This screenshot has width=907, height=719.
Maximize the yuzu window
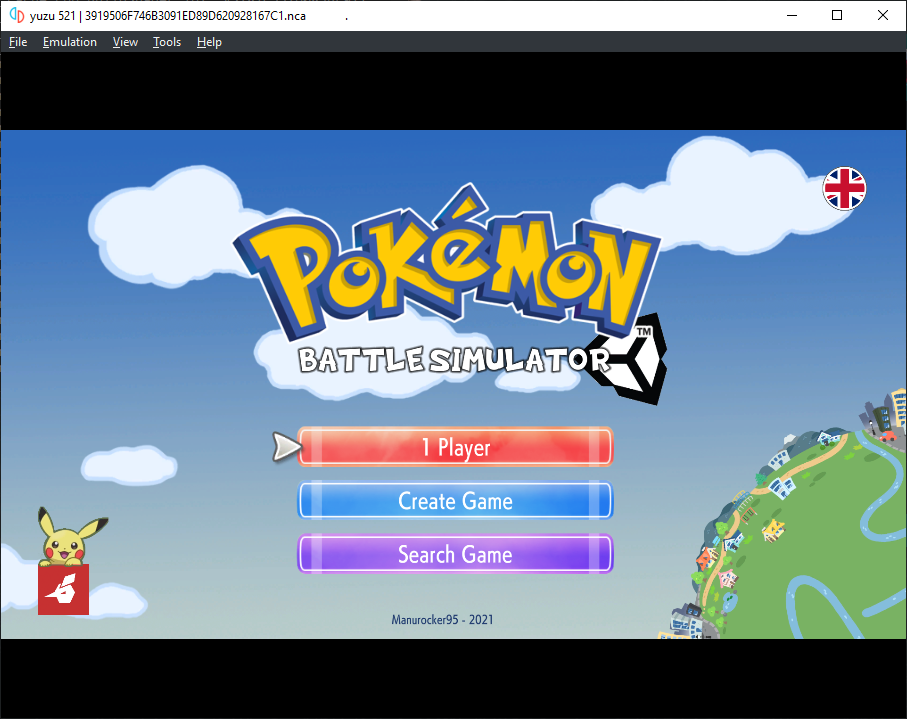click(x=837, y=15)
